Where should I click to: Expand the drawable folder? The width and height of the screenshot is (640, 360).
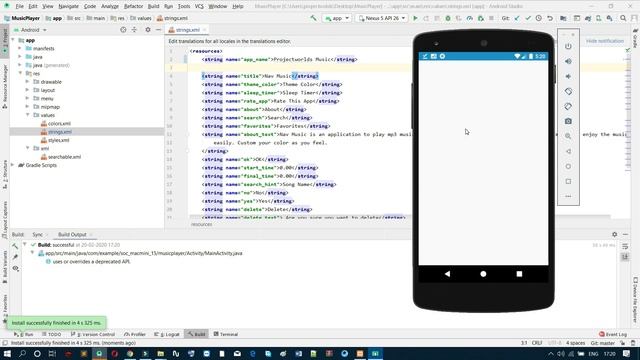[27, 82]
